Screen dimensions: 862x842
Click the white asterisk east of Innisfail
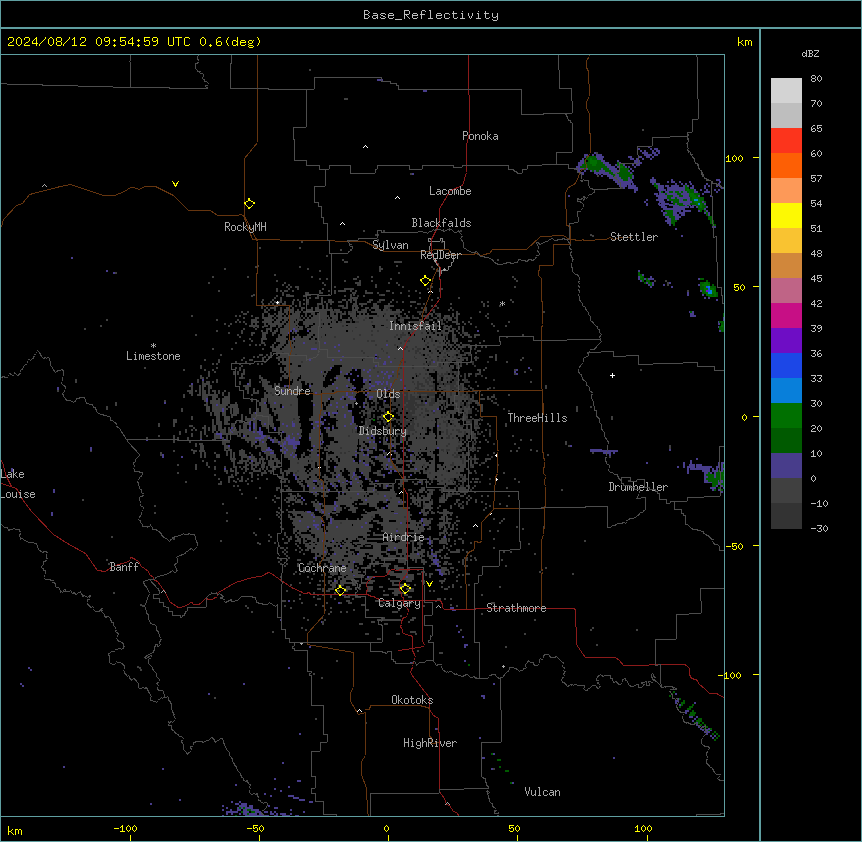tap(502, 303)
